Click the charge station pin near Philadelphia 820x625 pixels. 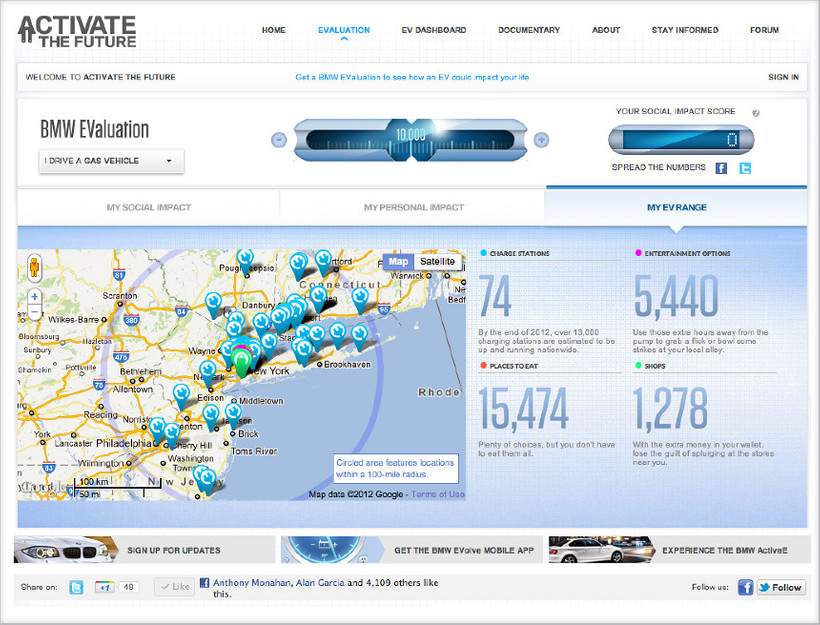[x=157, y=430]
